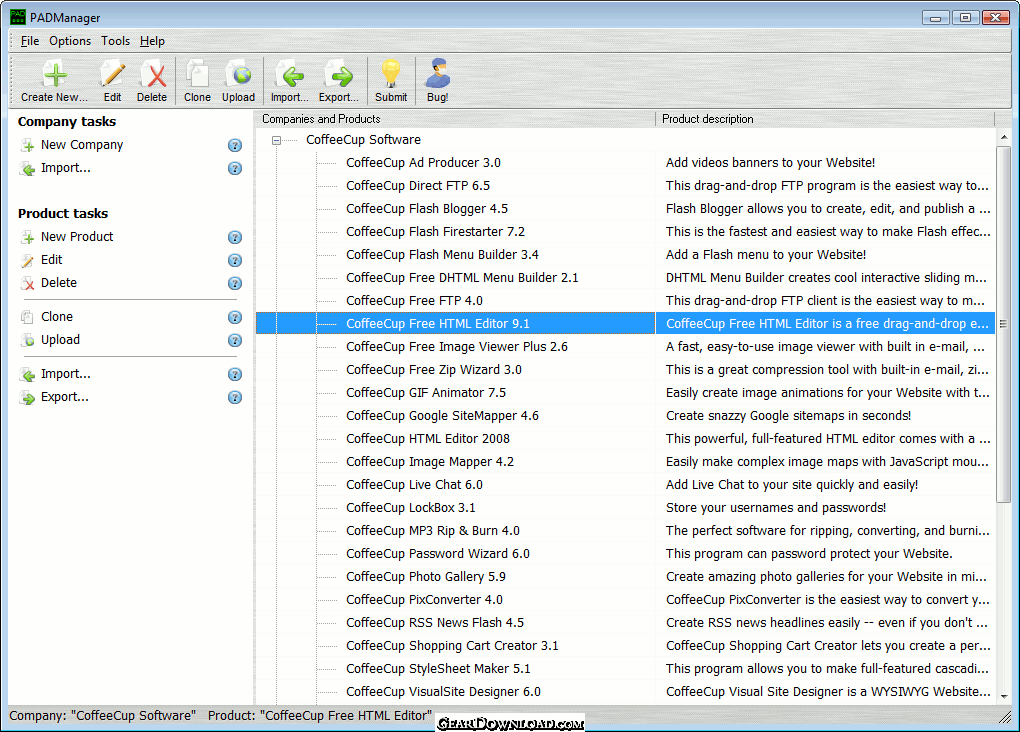Click New Company in Company tasks
Viewport: 1020px width, 732px height.
tap(82, 145)
